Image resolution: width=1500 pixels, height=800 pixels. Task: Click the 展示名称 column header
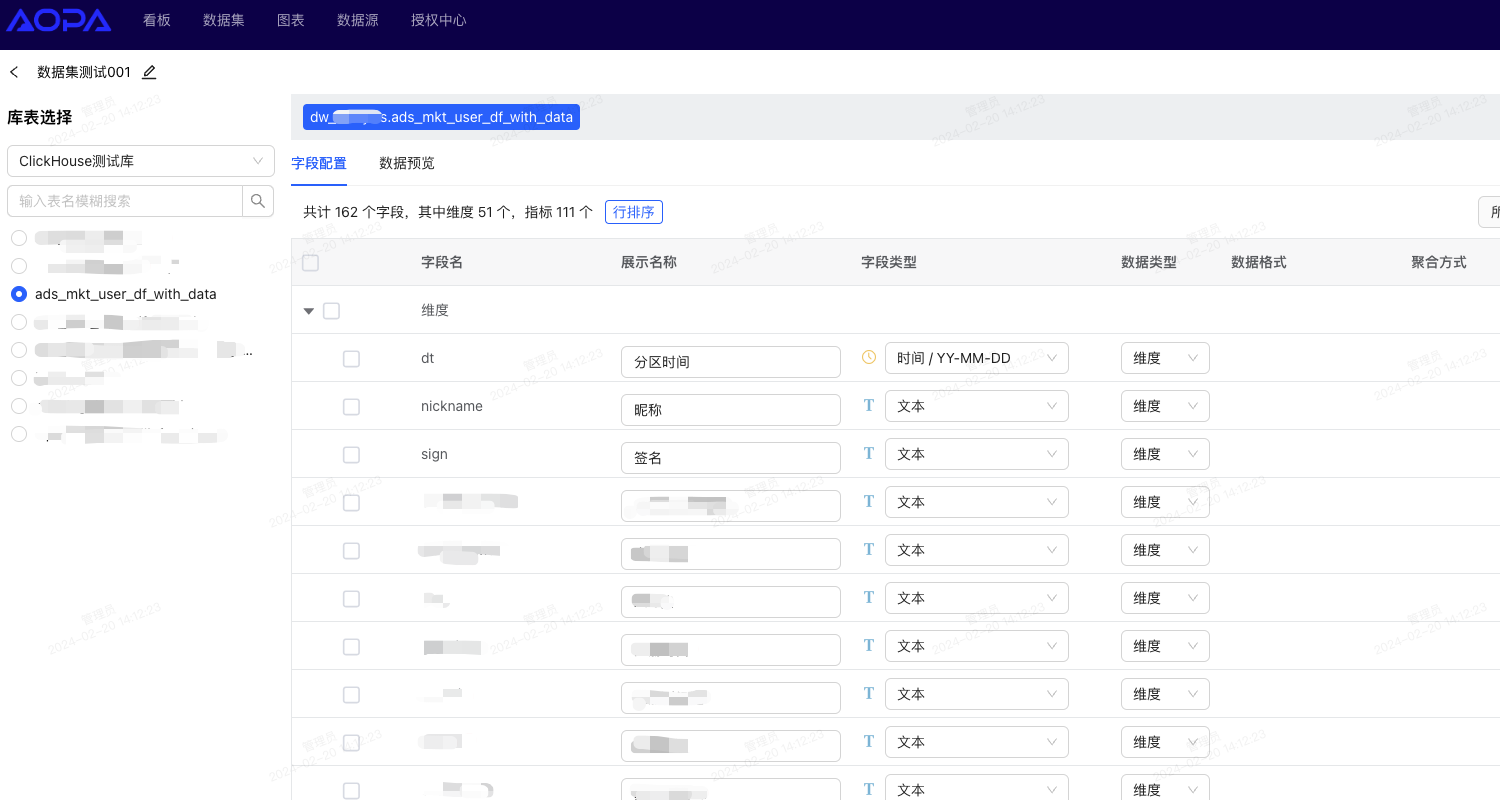(649, 262)
